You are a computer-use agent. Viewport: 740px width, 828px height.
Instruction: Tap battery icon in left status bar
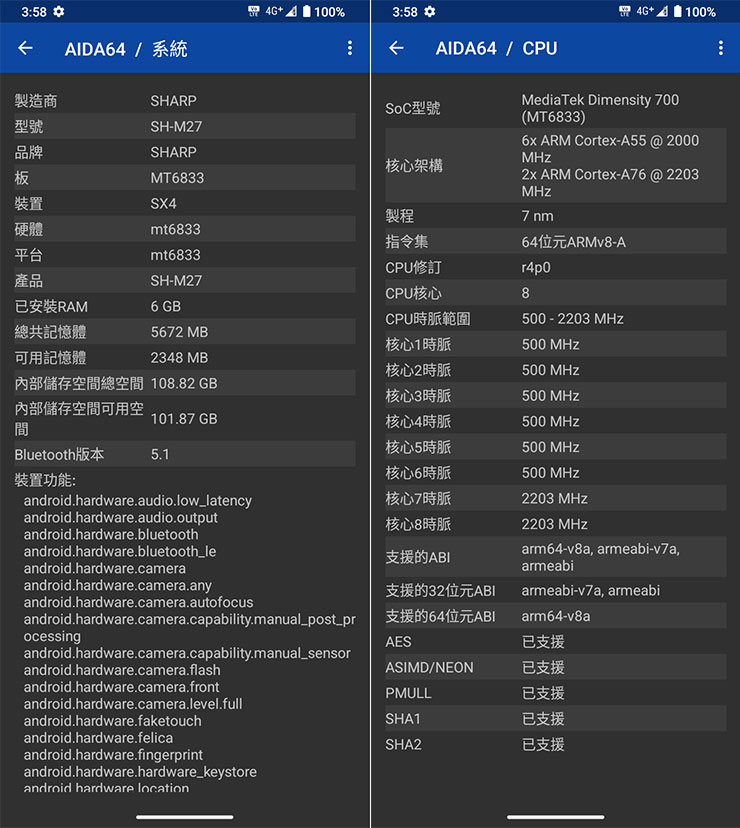306,12
